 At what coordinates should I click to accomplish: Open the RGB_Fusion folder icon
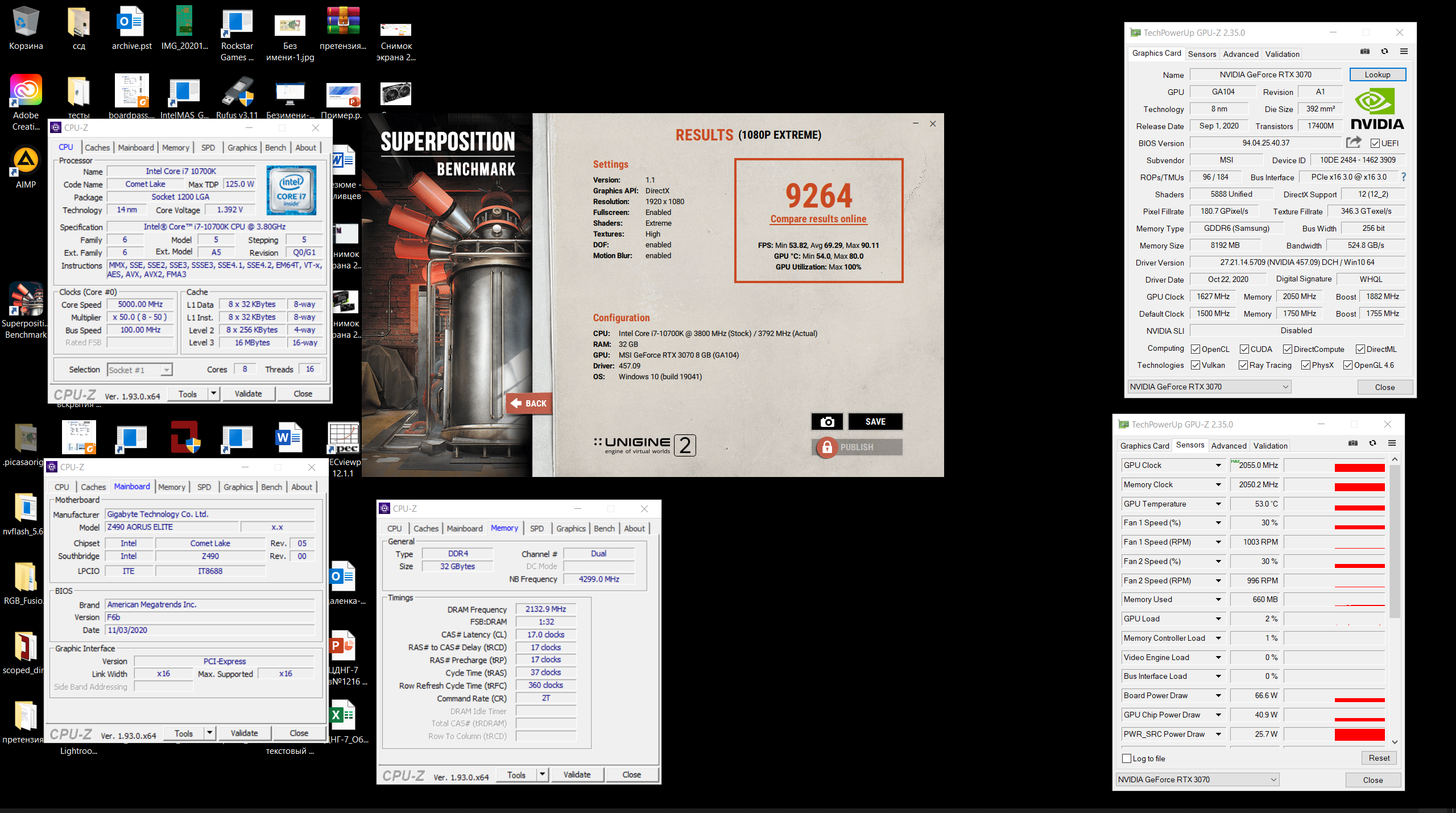point(26,576)
